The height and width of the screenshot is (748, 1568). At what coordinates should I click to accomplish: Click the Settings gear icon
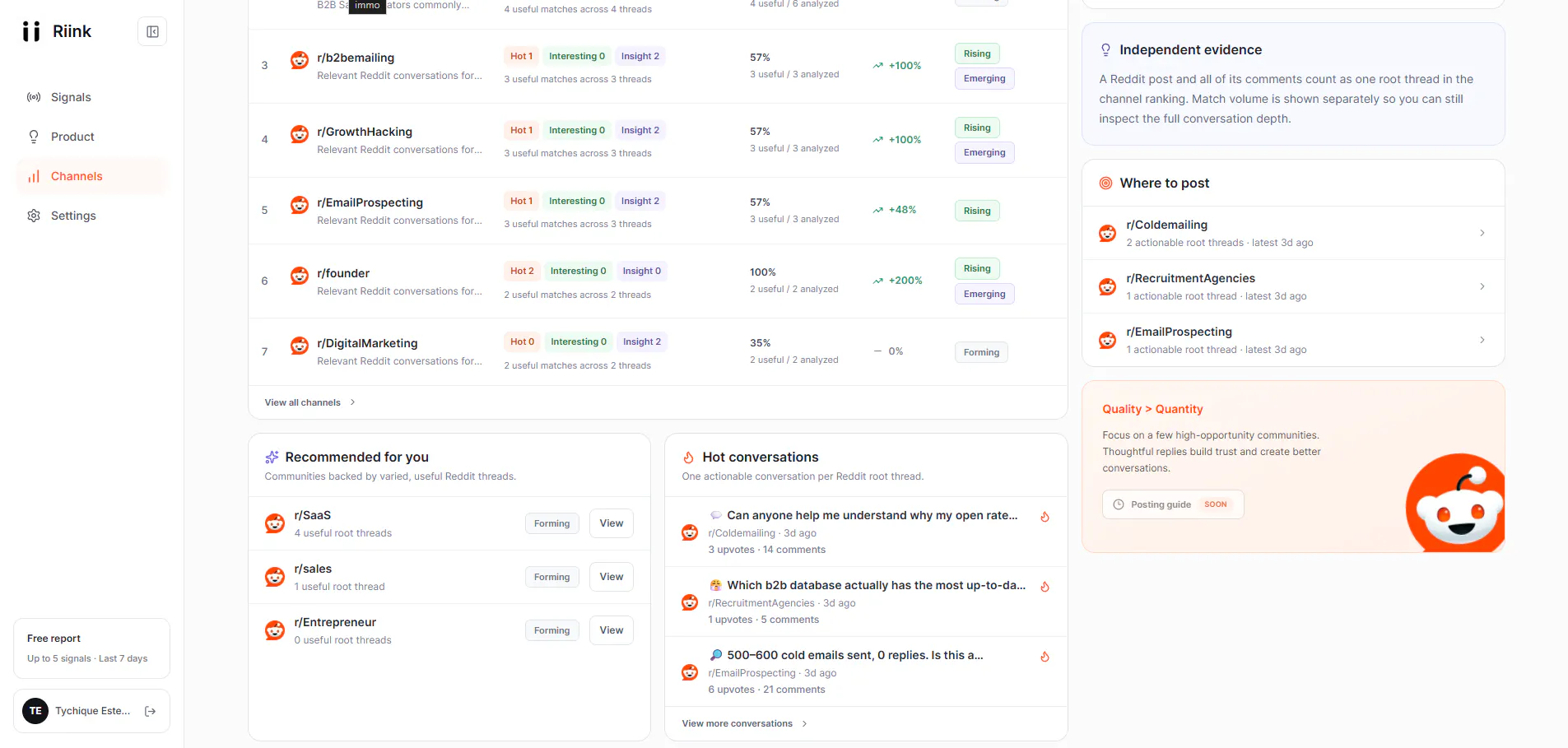pos(34,216)
